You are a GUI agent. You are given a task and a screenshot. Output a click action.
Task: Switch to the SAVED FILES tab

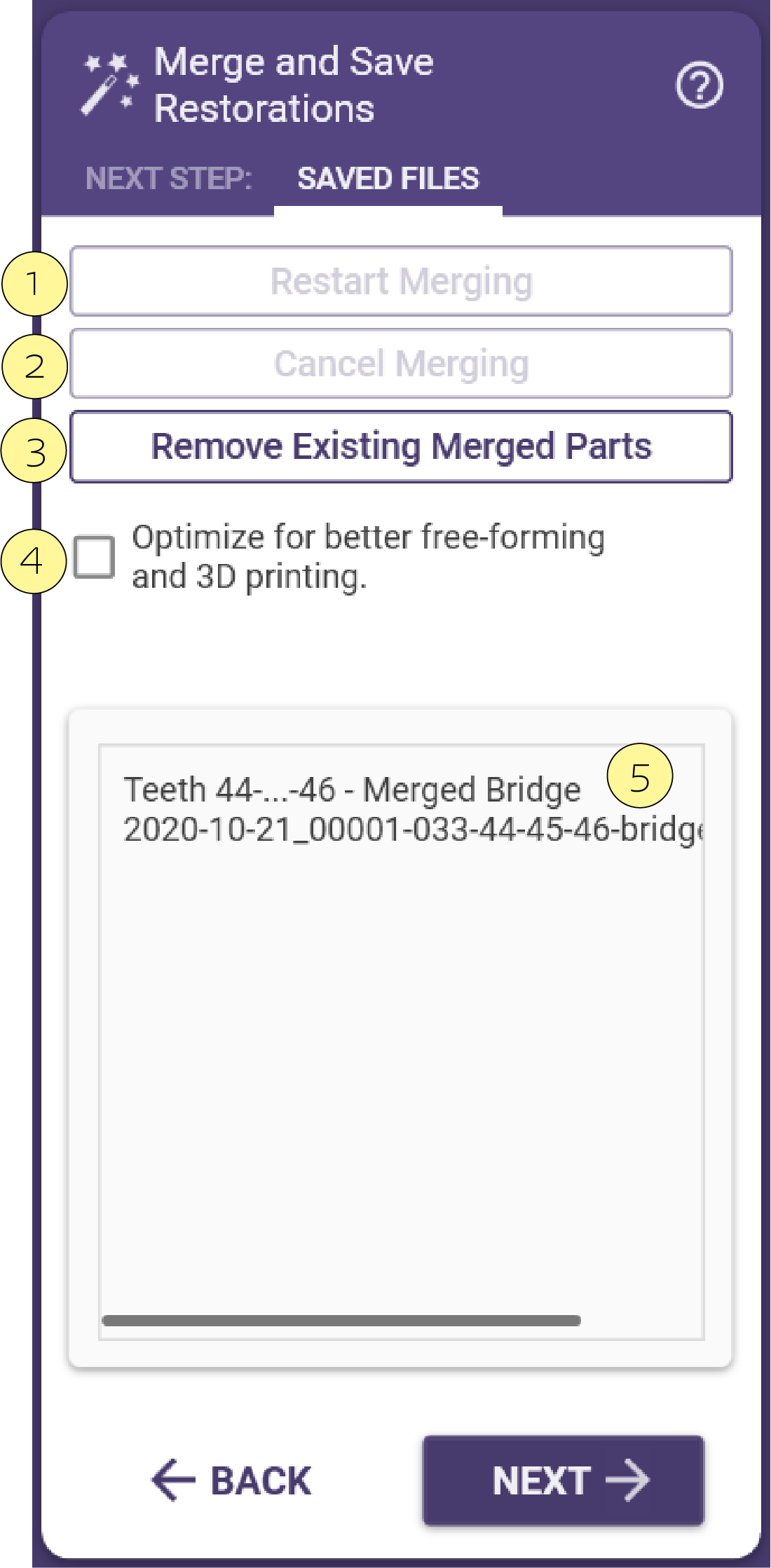click(x=388, y=179)
